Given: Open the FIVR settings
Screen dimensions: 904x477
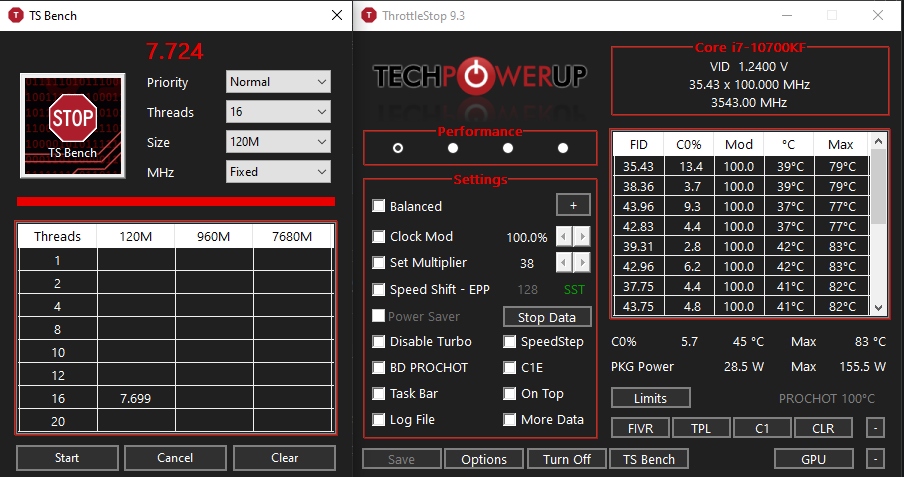Looking at the screenshot, I should pyautogui.click(x=641, y=429).
